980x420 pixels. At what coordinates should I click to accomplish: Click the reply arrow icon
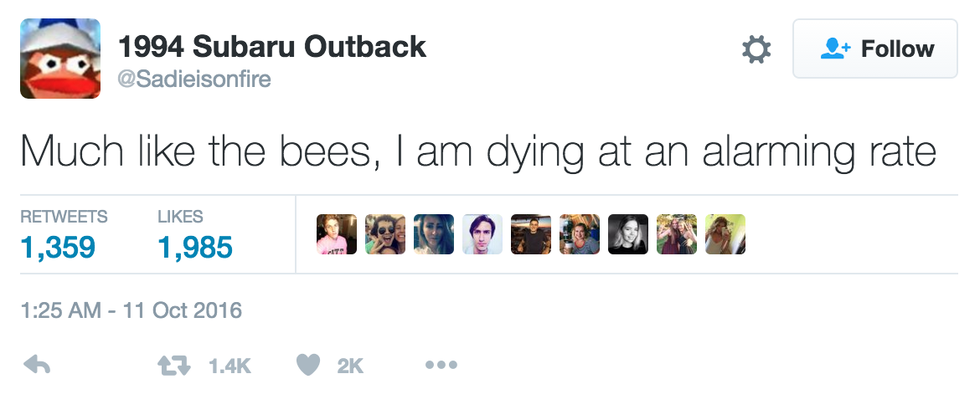click(37, 366)
